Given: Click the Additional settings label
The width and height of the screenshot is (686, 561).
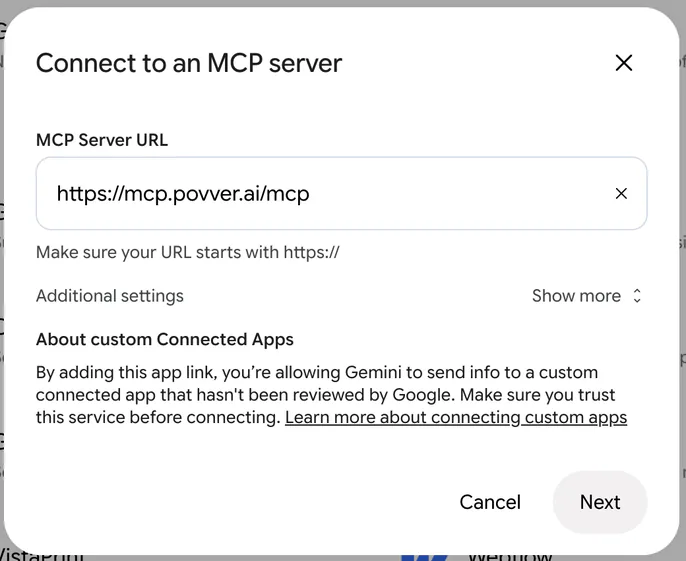Looking at the screenshot, I should pyautogui.click(x=110, y=296).
